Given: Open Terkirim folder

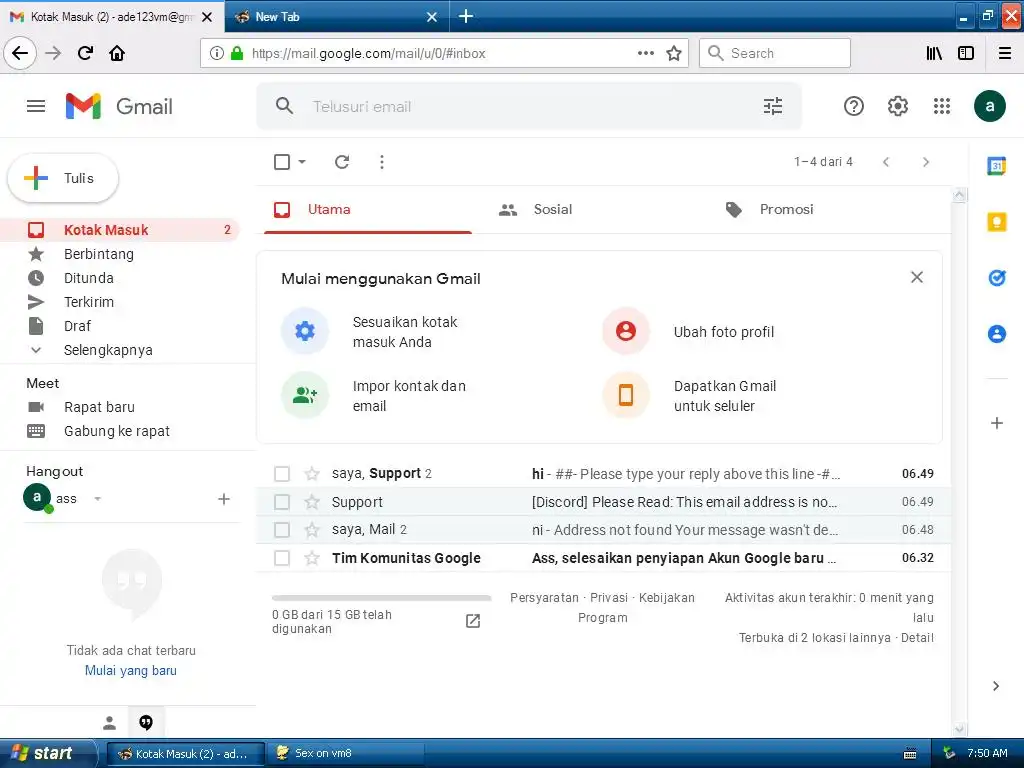Looking at the screenshot, I should [88, 302].
